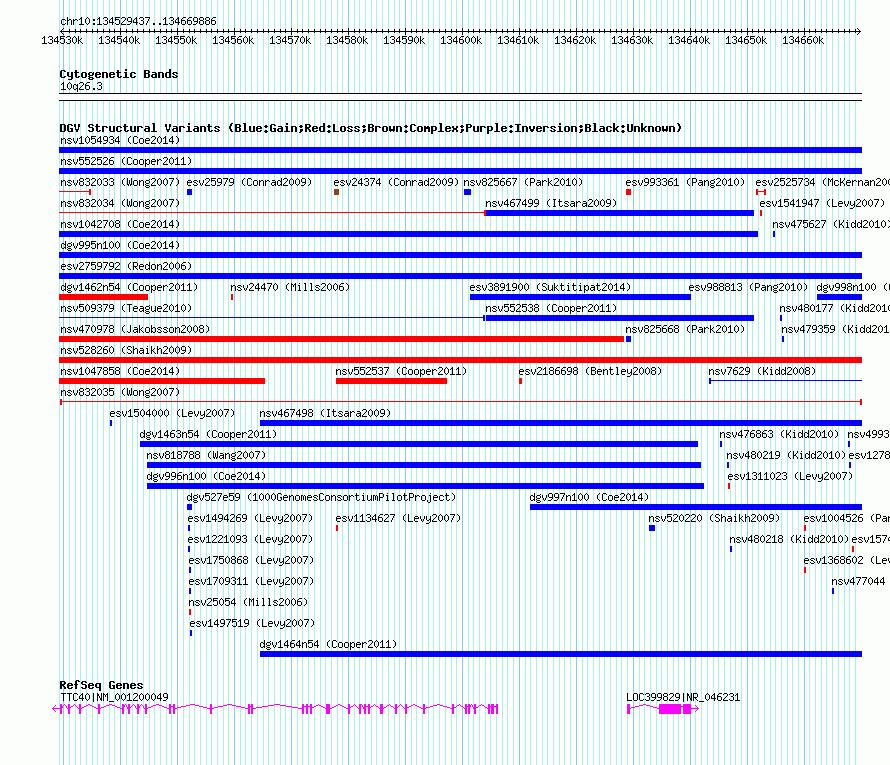This screenshot has height=765, width=890.
Task: Click the esv2759792 (Redon2006) label
Action: click(x=126, y=266)
